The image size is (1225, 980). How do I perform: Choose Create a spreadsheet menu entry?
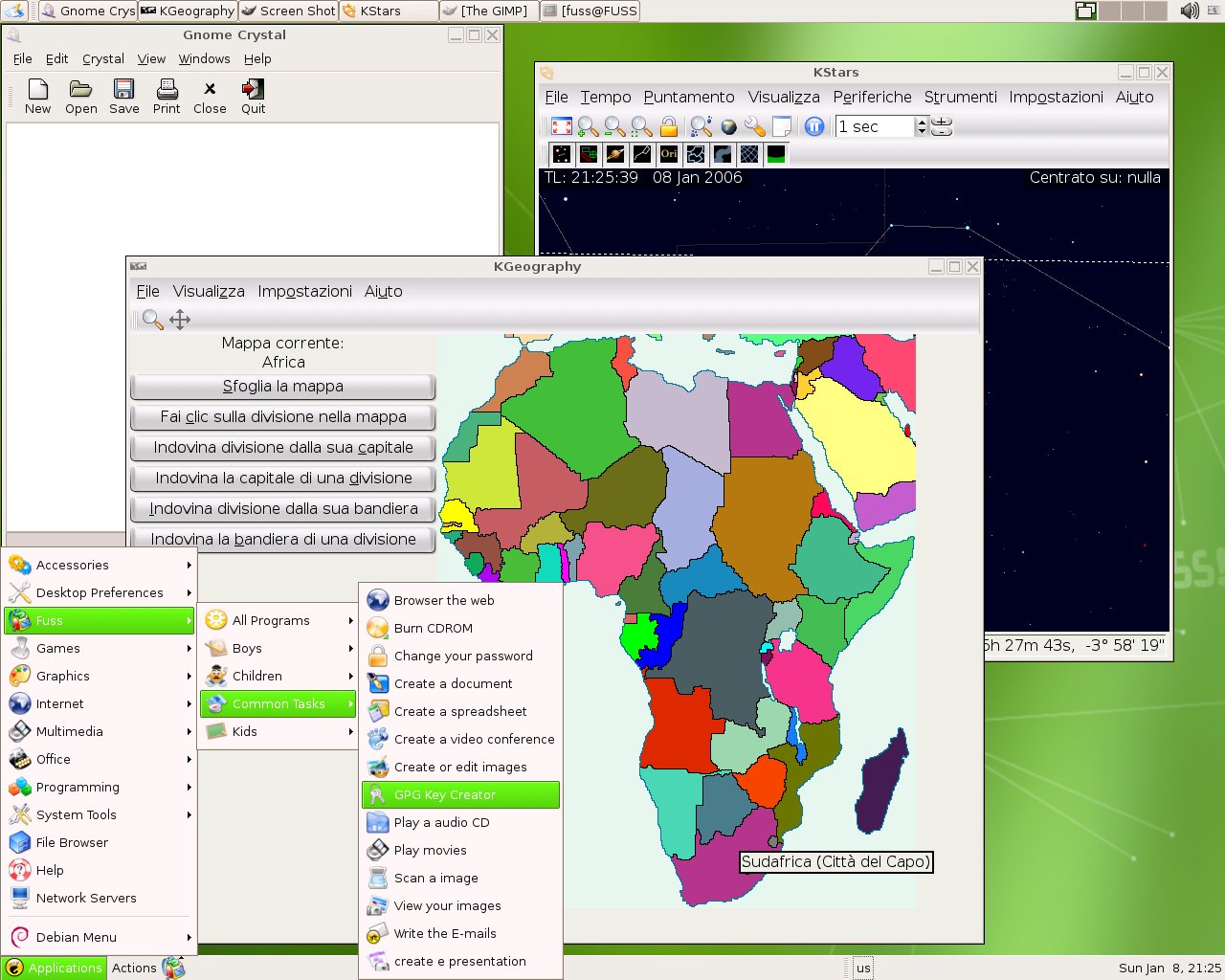pos(460,711)
